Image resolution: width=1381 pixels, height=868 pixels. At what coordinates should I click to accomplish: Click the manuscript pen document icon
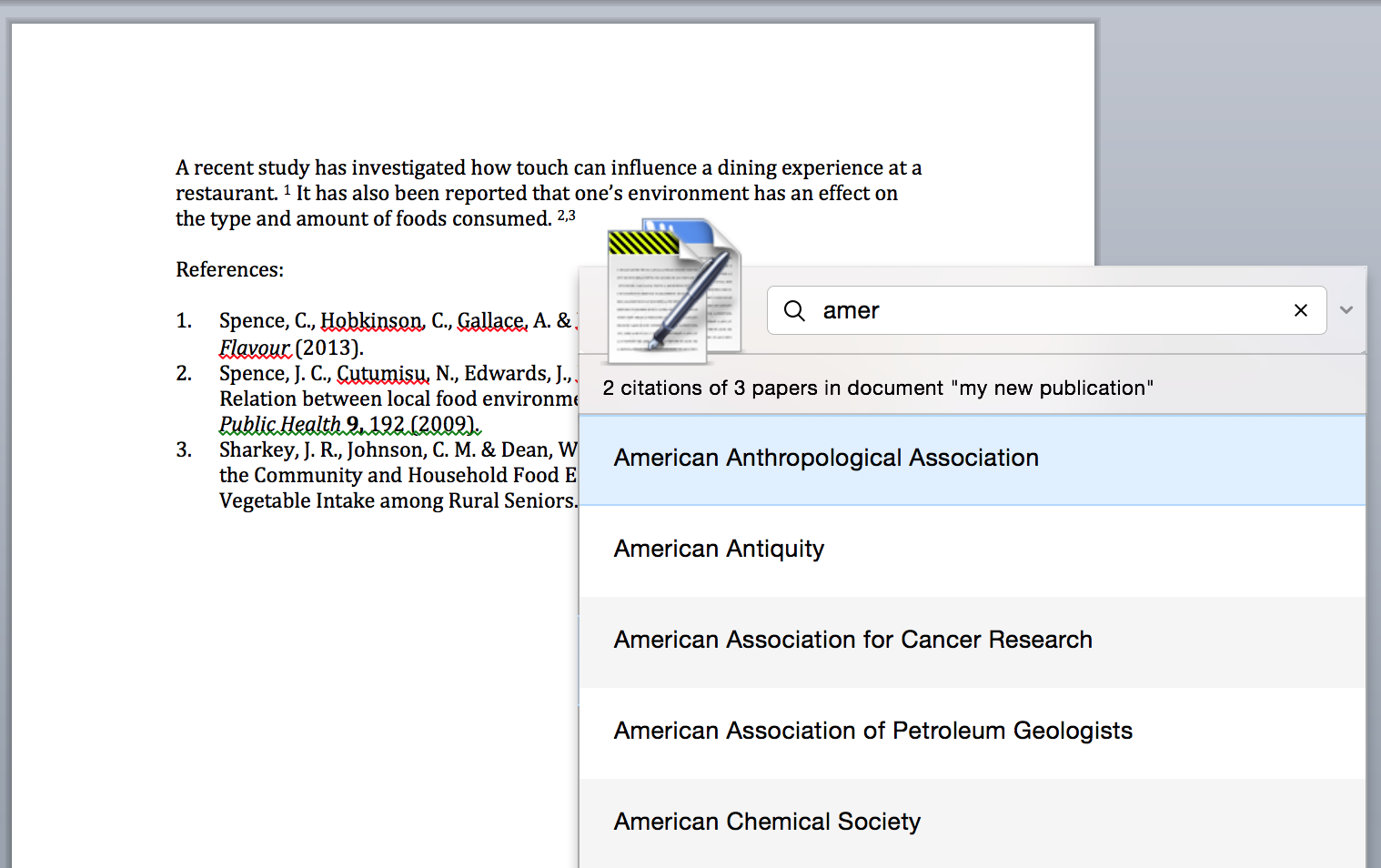tap(674, 286)
